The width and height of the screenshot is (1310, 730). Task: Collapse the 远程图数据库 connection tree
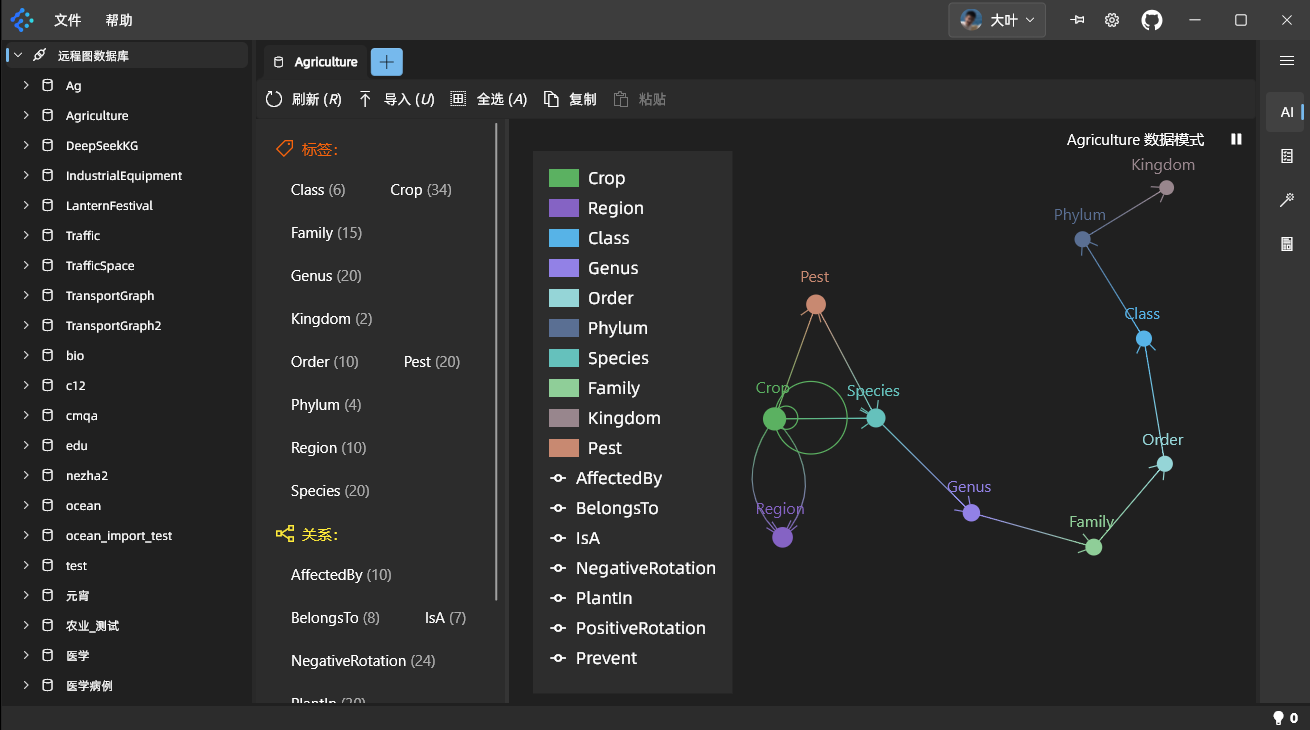pyautogui.click(x=17, y=55)
